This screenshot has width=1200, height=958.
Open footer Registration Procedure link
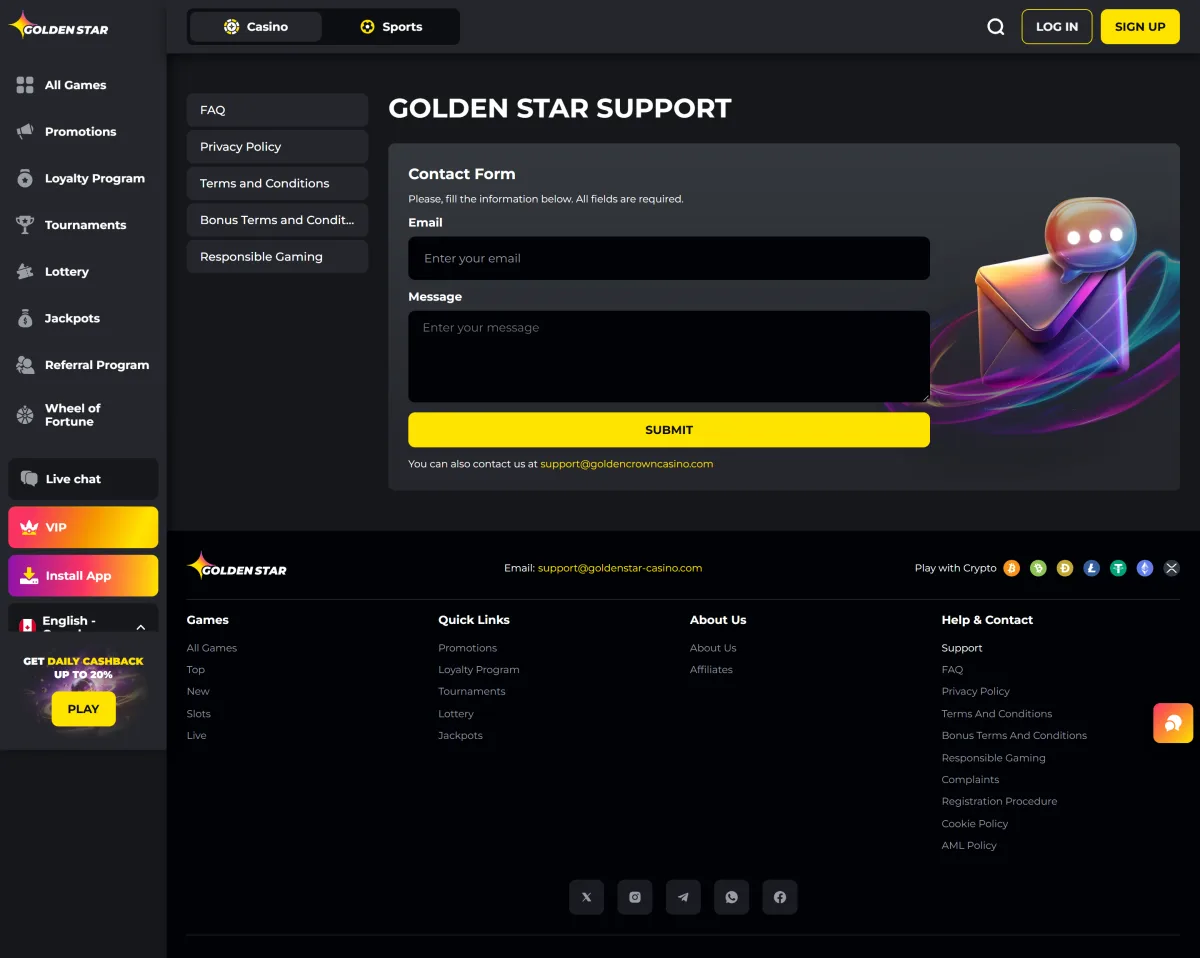coord(999,802)
